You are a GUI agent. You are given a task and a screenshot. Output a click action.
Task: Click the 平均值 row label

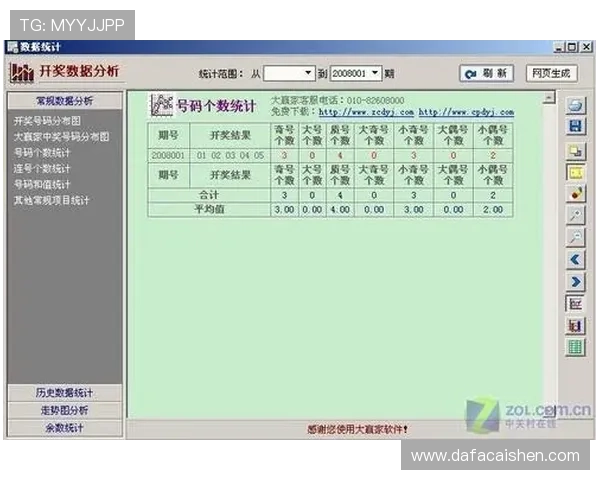(209, 209)
